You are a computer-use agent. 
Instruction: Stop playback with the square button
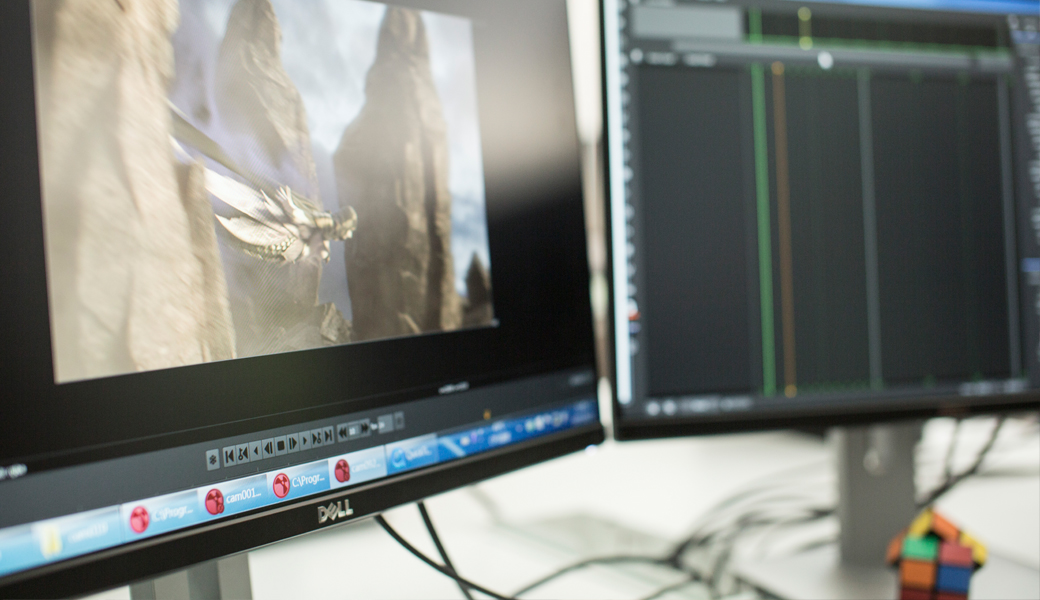coord(281,446)
